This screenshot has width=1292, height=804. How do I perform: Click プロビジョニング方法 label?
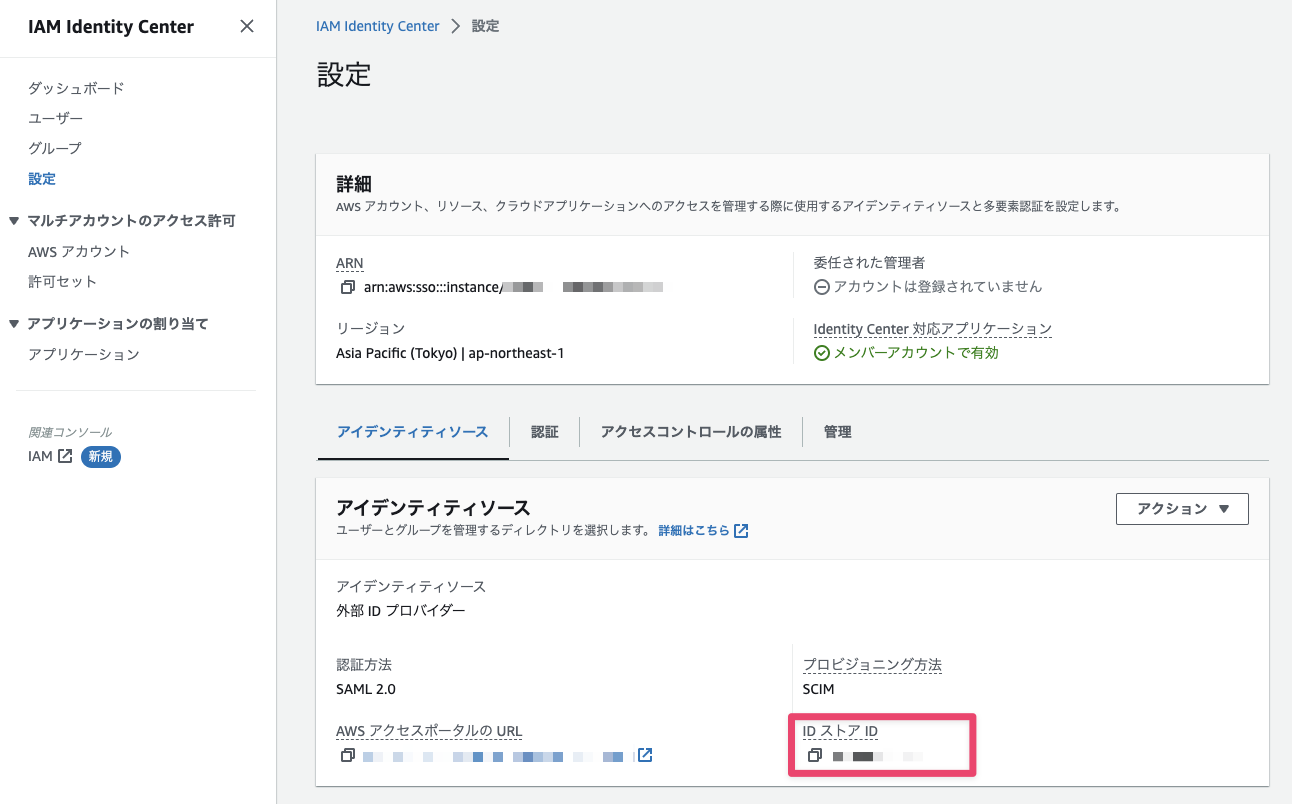pos(872,665)
